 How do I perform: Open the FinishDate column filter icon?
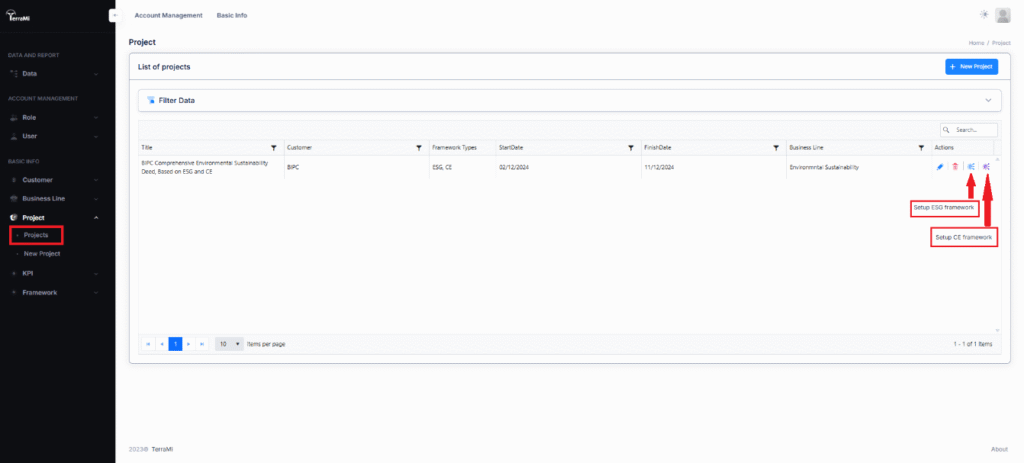pos(775,147)
